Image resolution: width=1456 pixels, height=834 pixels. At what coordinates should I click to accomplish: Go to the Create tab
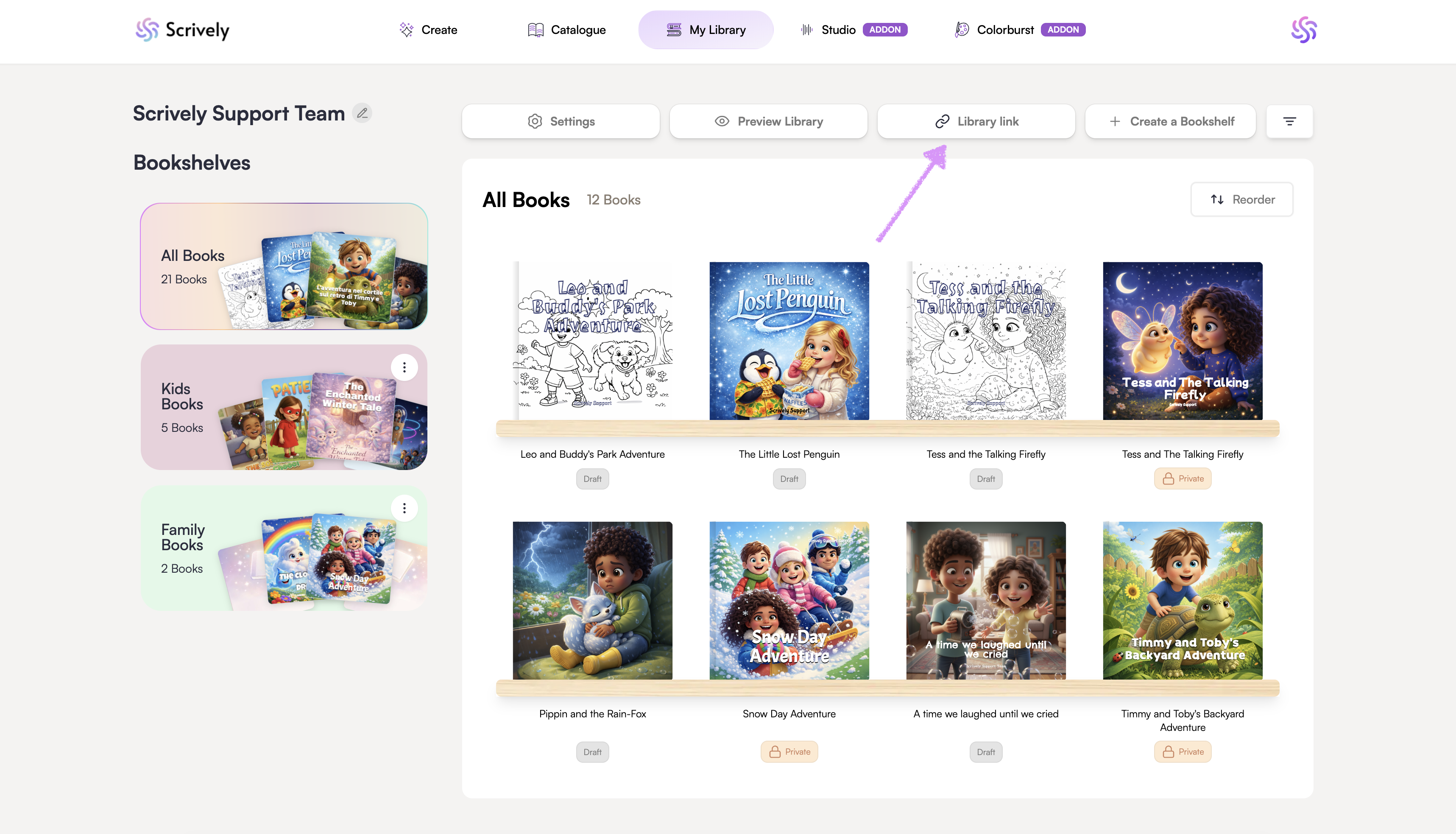(x=428, y=30)
